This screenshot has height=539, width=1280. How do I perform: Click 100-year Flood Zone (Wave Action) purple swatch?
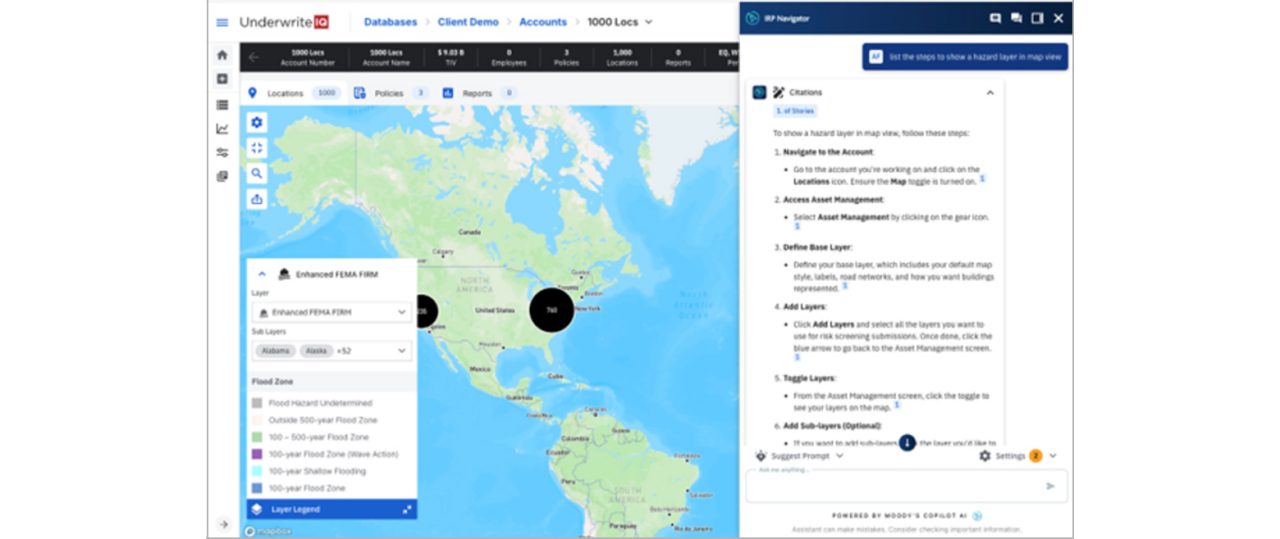coord(257,454)
